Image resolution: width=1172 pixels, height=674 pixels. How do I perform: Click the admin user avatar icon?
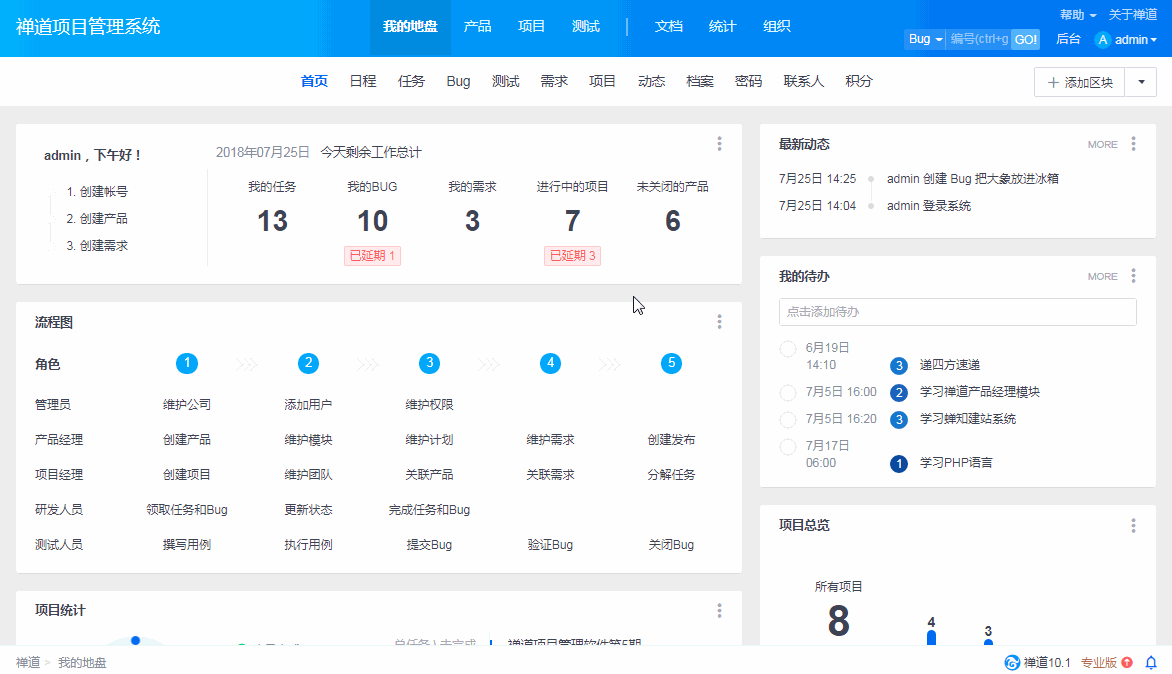[1103, 40]
